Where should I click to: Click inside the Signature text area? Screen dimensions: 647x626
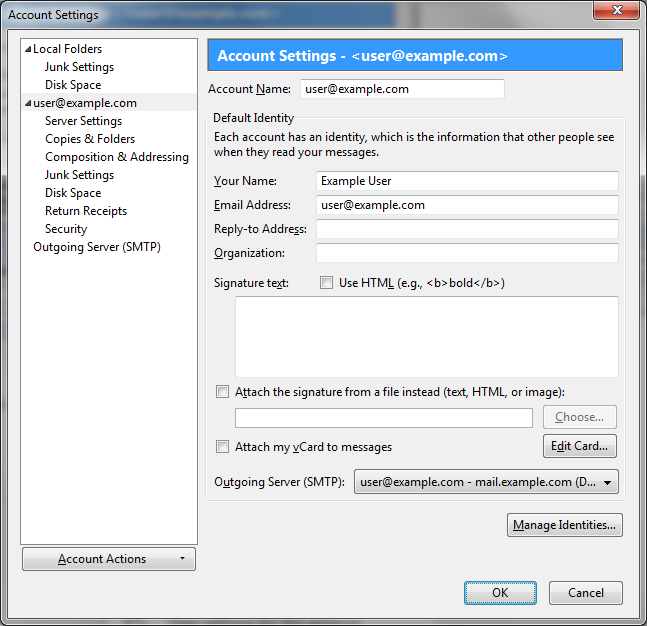click(426, 336)
